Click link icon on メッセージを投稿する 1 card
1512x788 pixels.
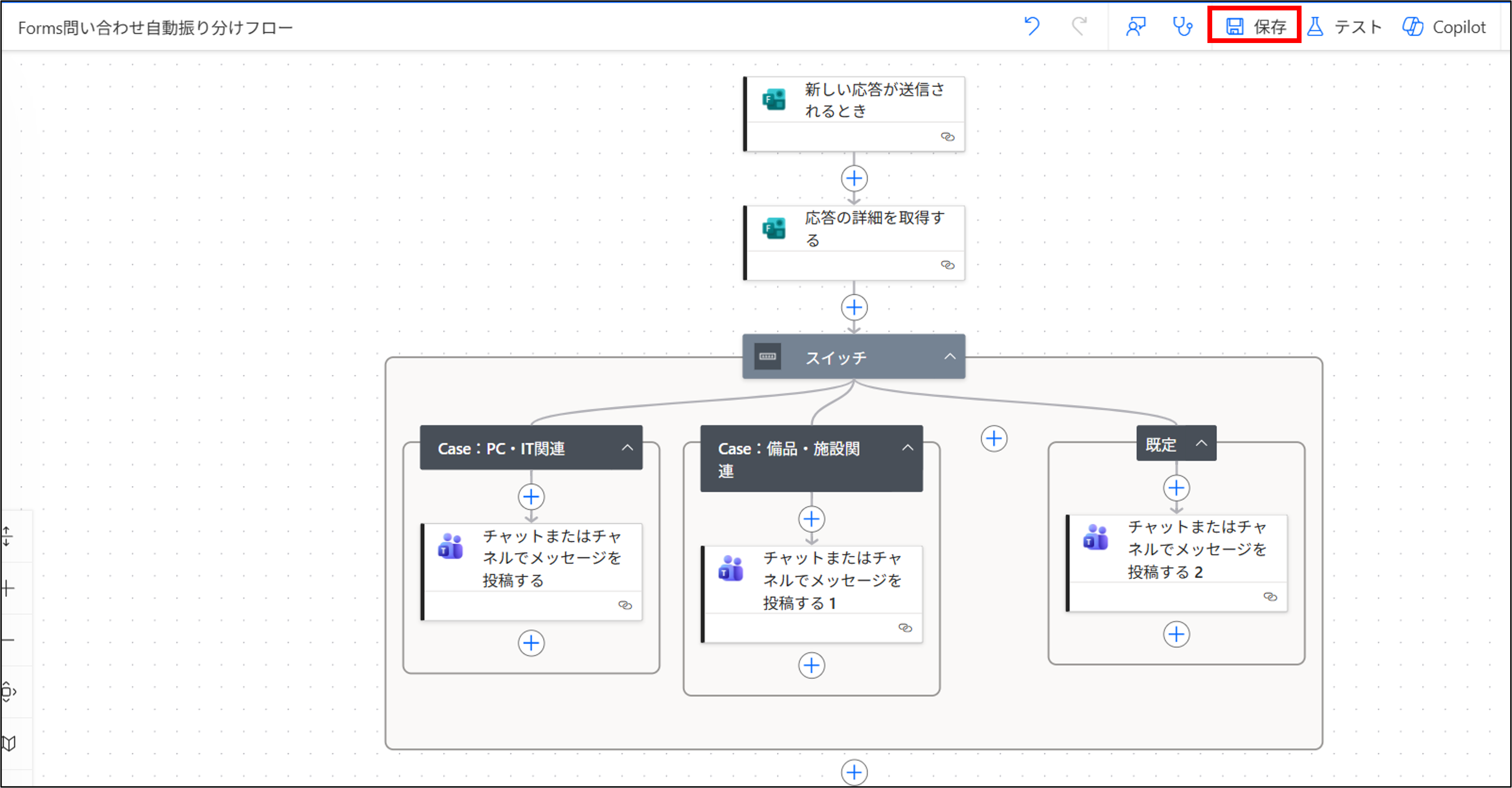click(x=905, y=628)
